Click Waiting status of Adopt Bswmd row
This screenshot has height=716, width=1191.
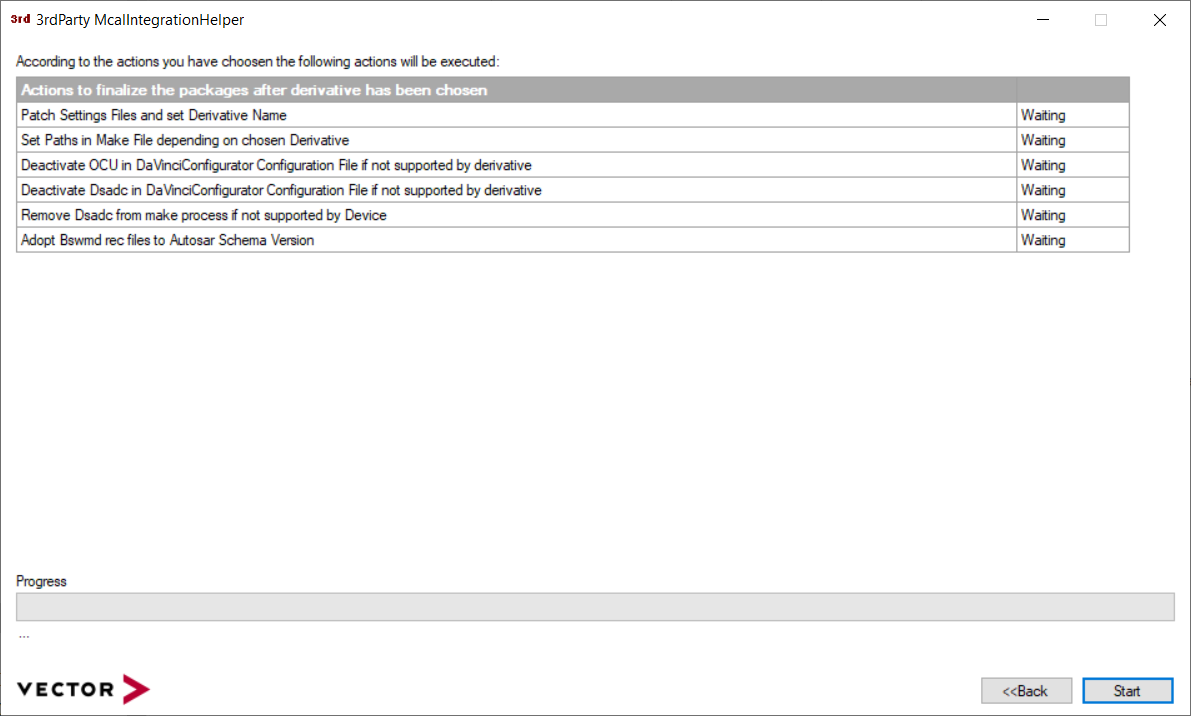click(x=1043, y=240)
